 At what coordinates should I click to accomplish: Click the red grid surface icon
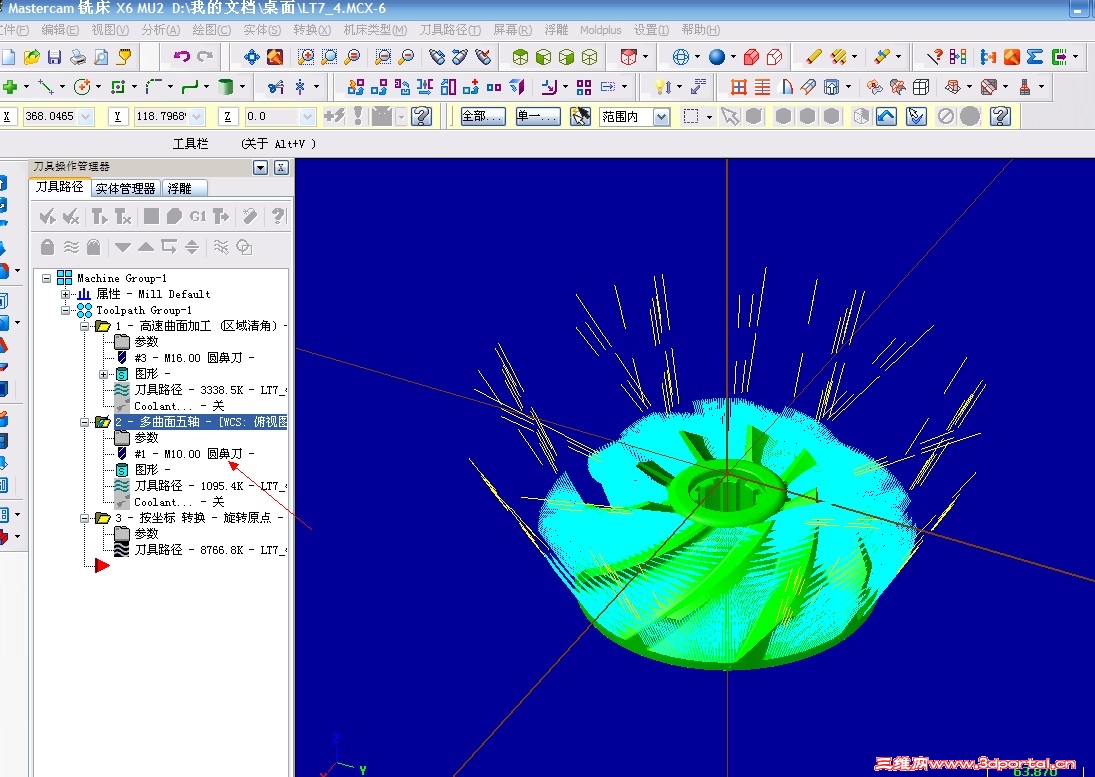739,87
